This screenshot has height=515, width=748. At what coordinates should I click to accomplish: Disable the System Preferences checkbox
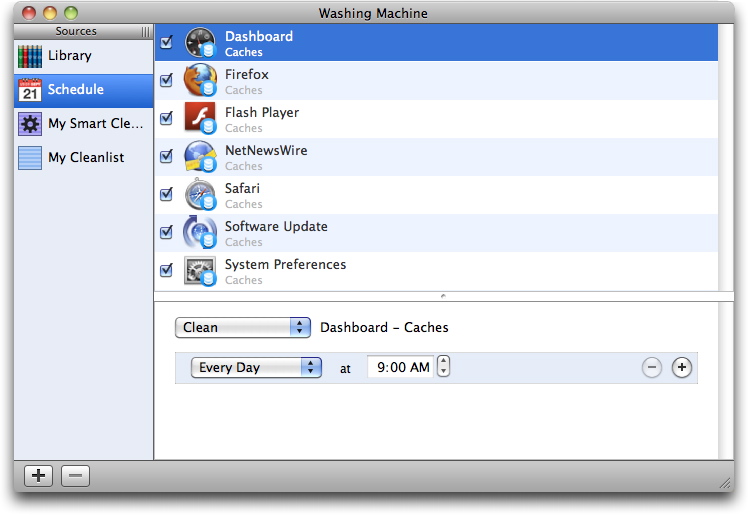pyautogui.click(x=166, y=270)
